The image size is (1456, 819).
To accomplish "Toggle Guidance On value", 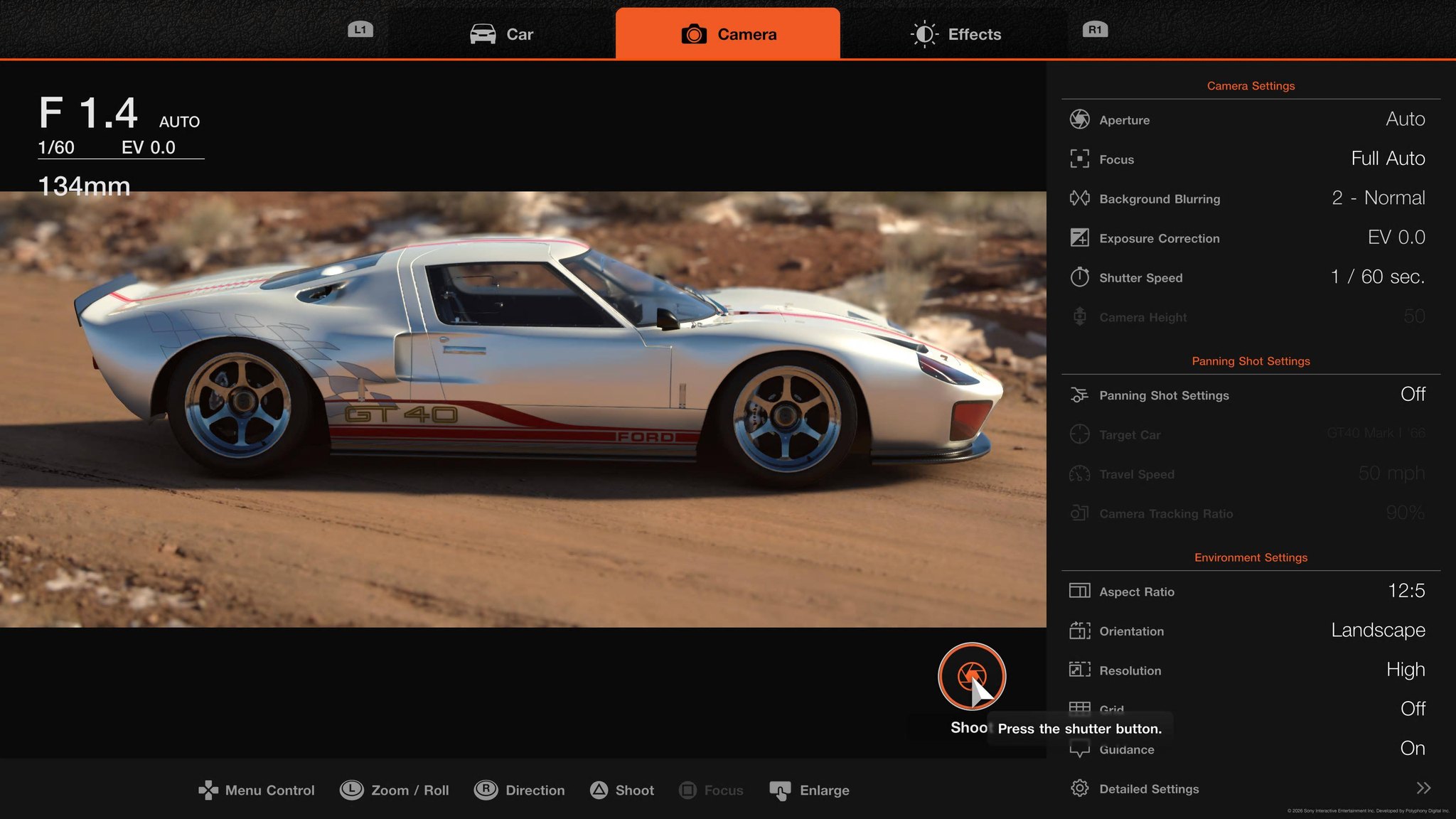I will [x=1413, y=749].
